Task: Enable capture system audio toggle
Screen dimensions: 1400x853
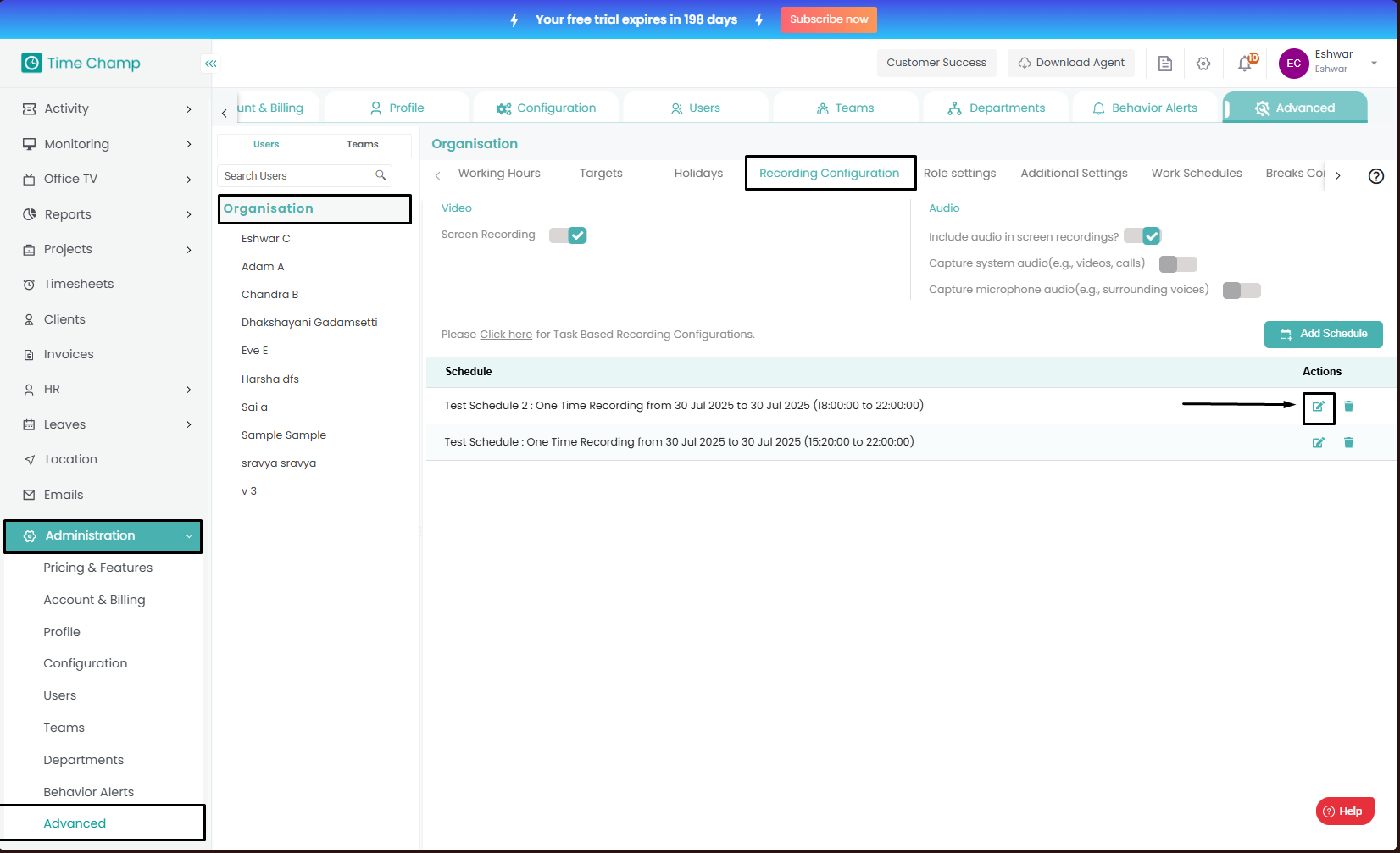Action: 1178,264
